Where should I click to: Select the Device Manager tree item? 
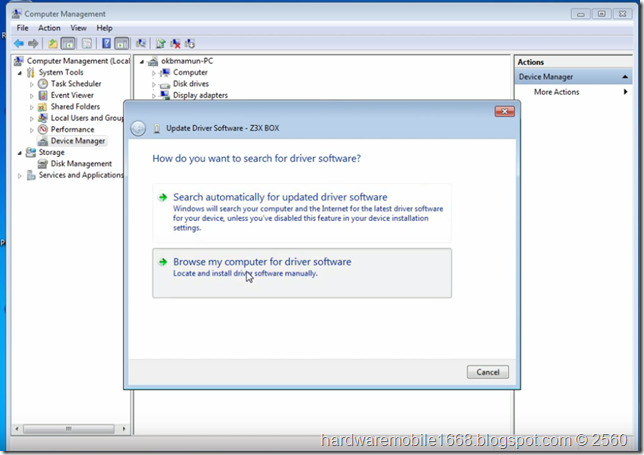point(78,141)
